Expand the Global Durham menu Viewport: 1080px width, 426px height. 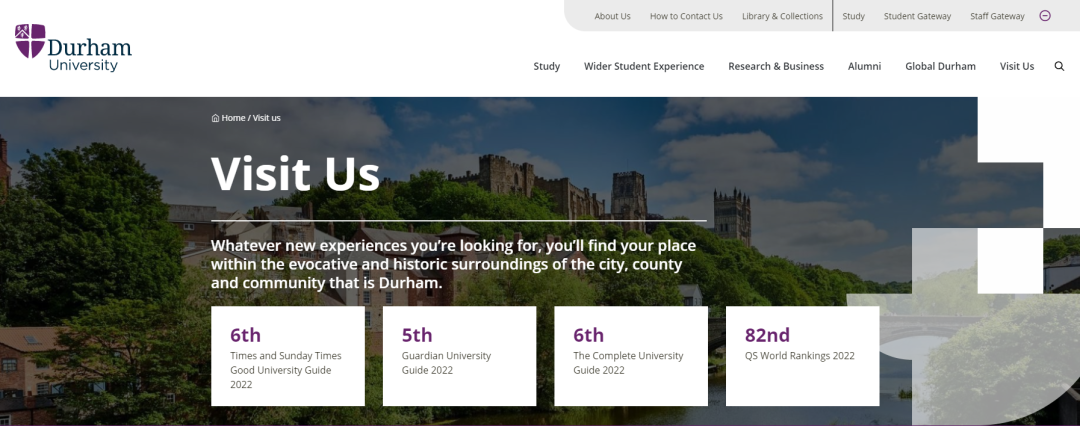click(x=940, y=66)
